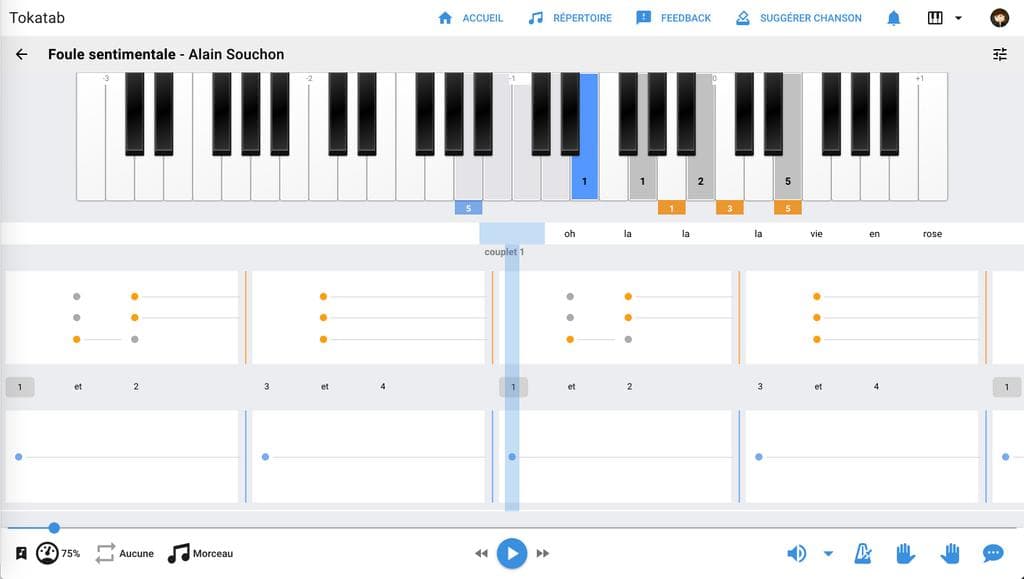Expand the instrument dropdown arrow

(x=958, y=18)
